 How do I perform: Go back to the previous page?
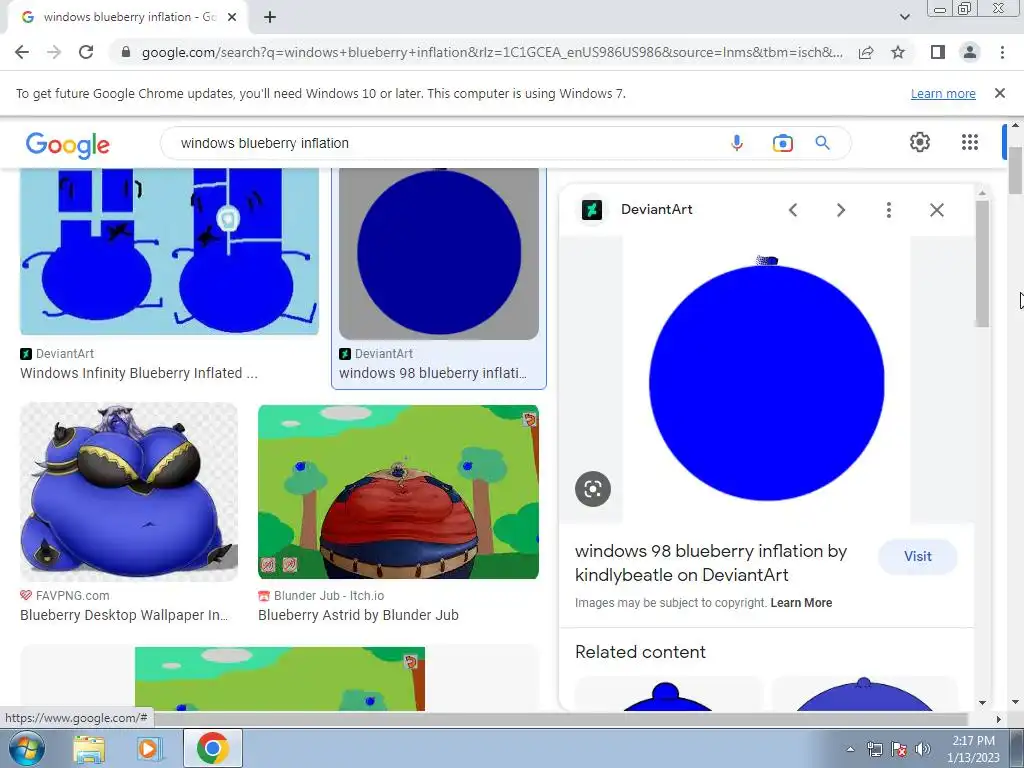pyautogui.click(x=22, y=52)
